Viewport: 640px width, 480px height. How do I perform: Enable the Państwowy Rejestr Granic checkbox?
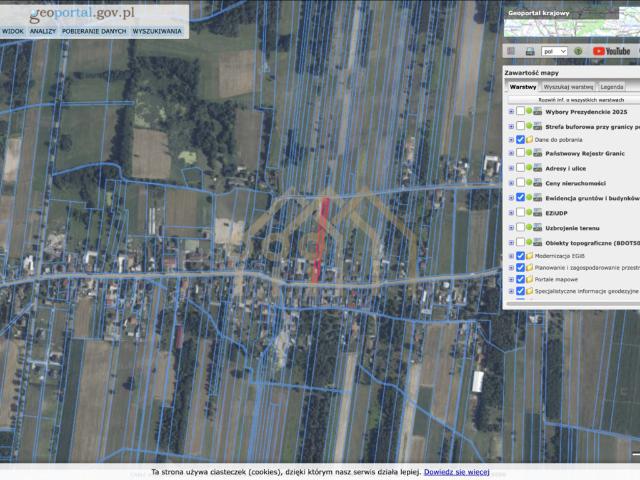520,154
